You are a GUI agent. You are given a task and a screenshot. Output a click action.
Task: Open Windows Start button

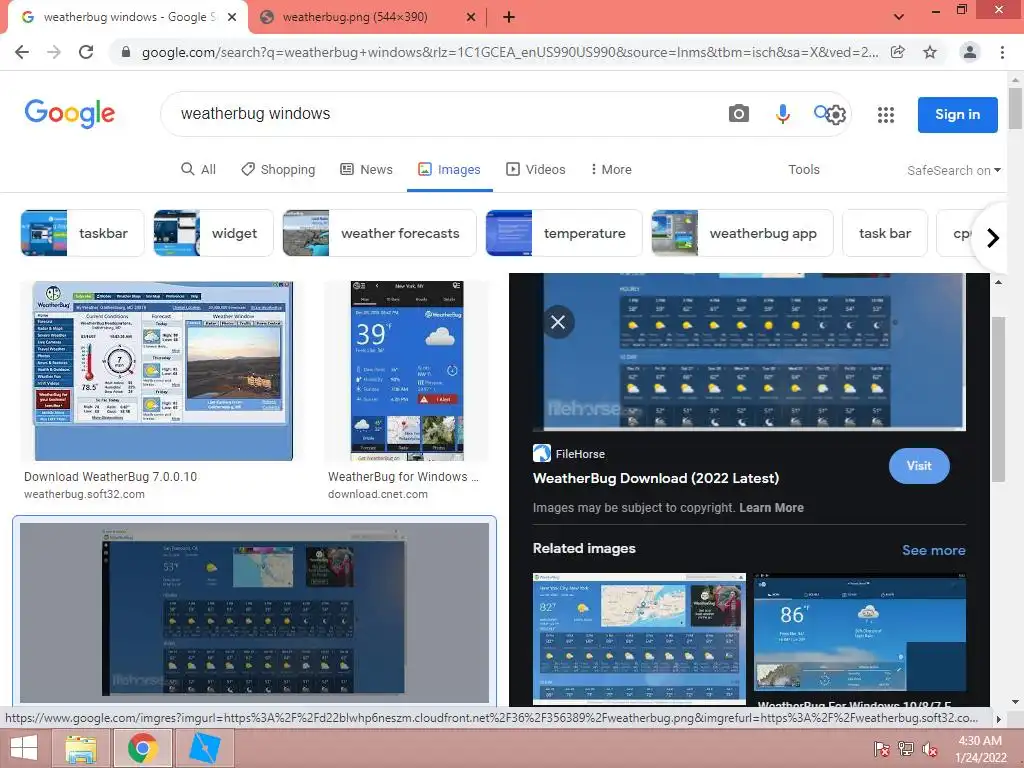(24, 748)
